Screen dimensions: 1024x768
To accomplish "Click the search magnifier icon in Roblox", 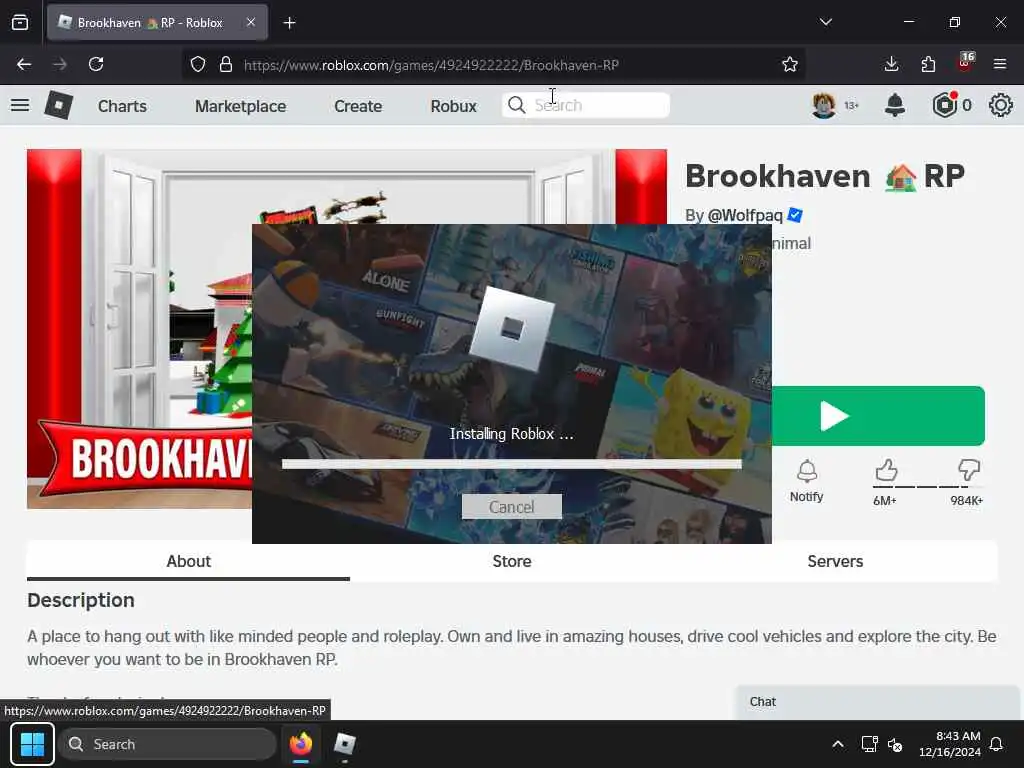I will (x=517, y=105).
